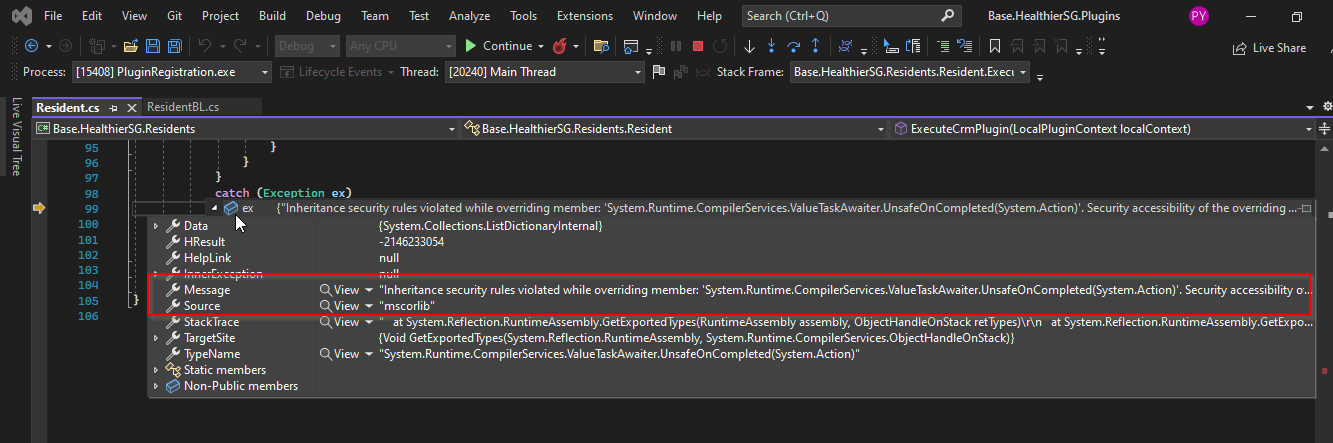Open the Thread dropdown showing Main Thread
This screenshot has height=443, width=1333.
(638, 72)
